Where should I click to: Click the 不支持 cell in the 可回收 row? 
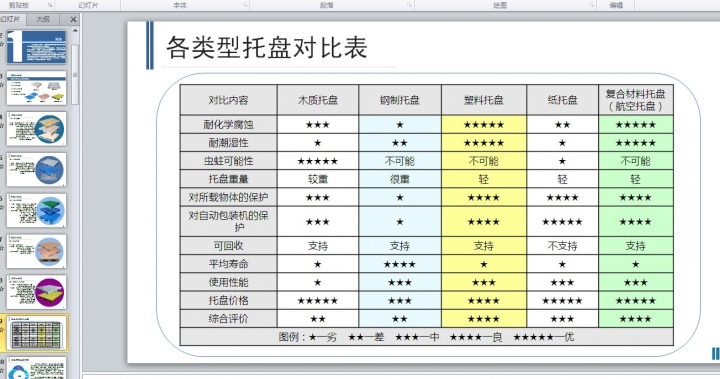pos(562,246)
